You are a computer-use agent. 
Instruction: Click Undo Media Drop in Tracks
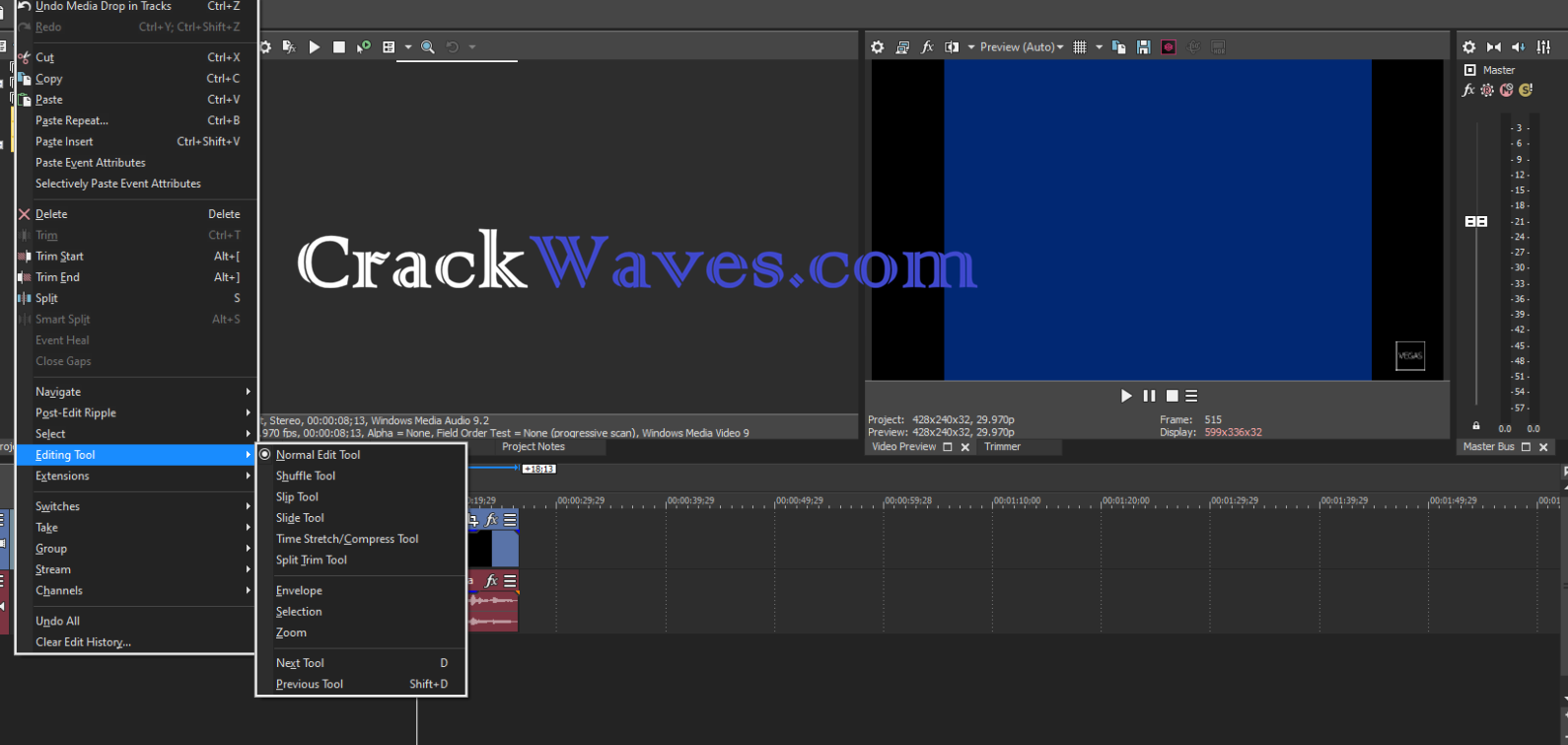click(136, 7)
